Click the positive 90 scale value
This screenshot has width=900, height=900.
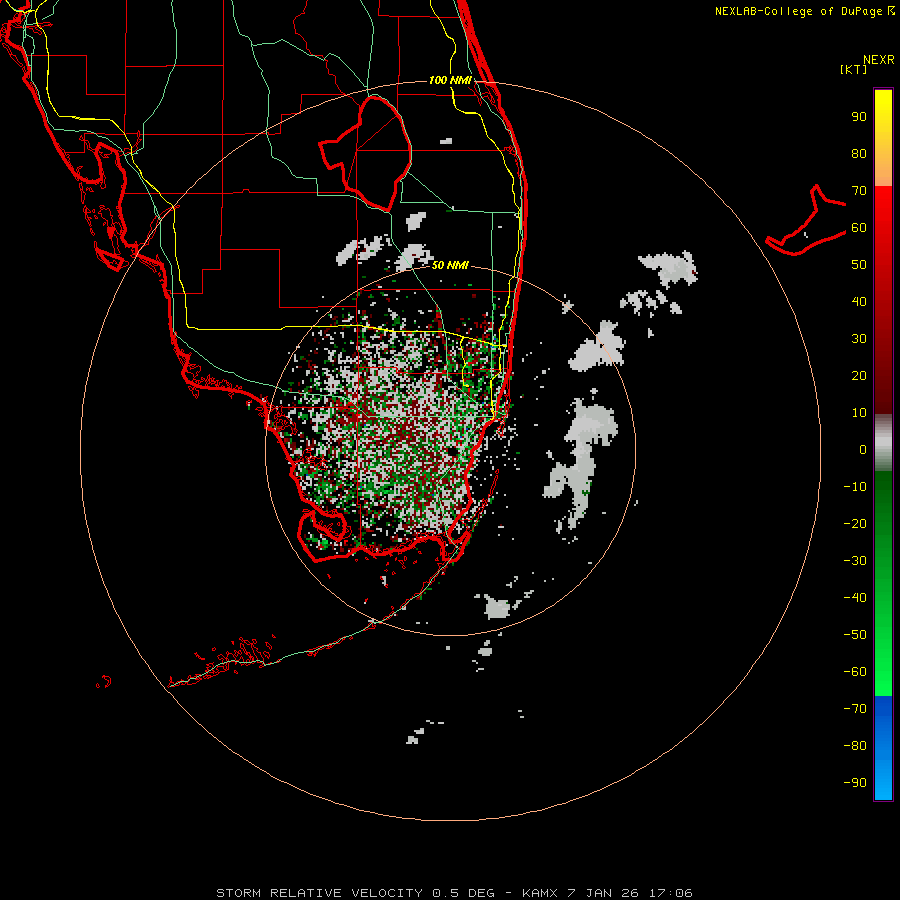(859, 117)
